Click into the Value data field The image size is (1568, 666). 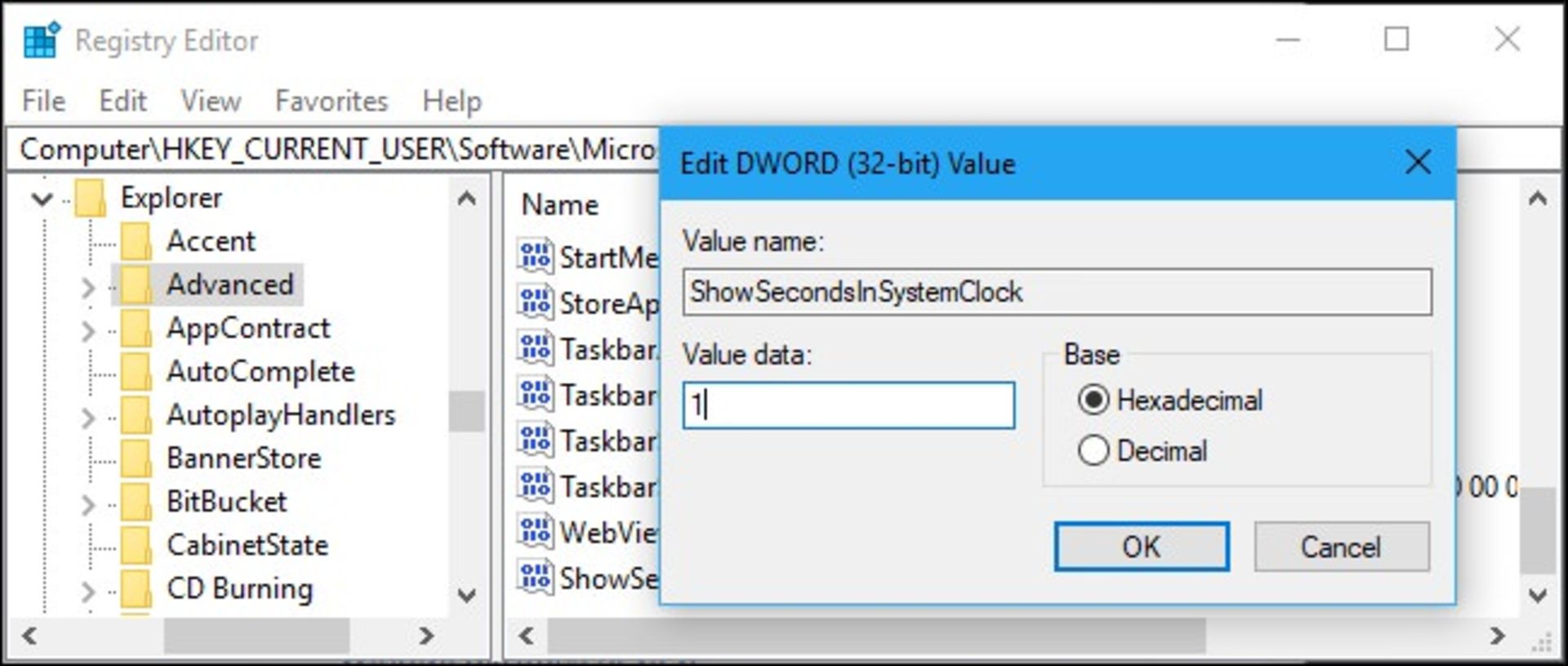coord(849,405)
